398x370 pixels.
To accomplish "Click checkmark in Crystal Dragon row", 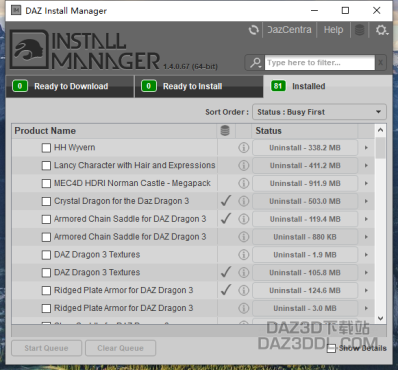I will point(226,200).
